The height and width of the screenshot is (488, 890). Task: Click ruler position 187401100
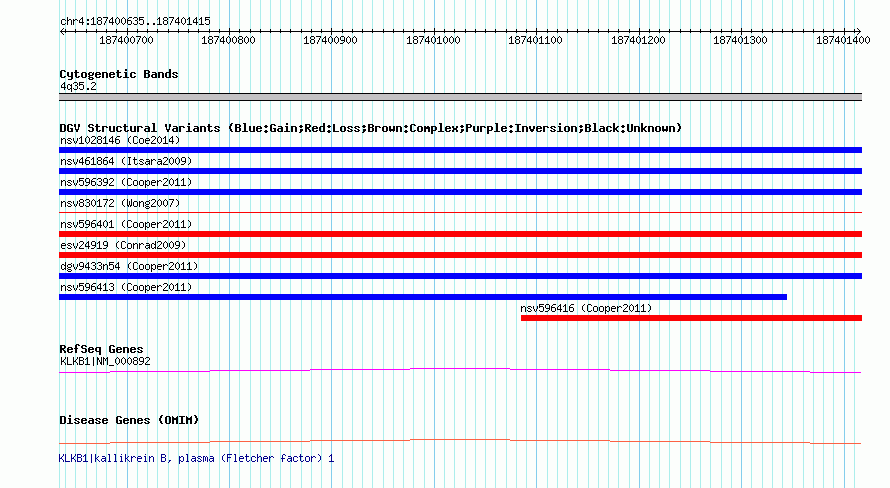pos(535,40)
